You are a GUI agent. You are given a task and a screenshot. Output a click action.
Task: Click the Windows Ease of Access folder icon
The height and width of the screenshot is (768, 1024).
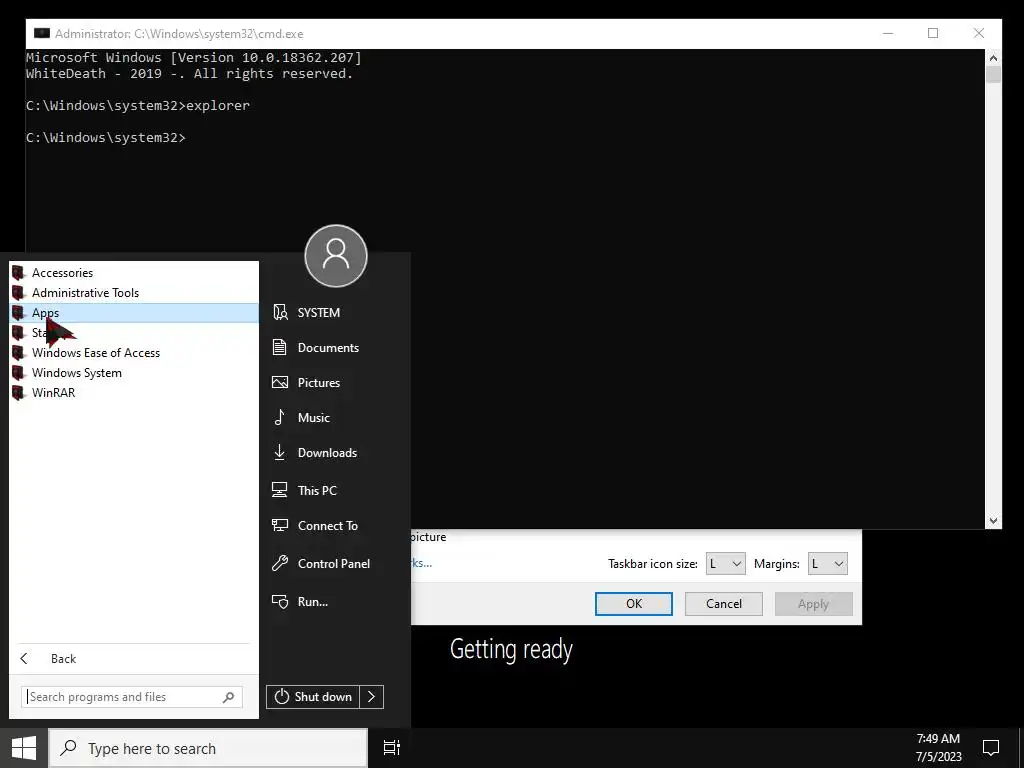(18, 353)
